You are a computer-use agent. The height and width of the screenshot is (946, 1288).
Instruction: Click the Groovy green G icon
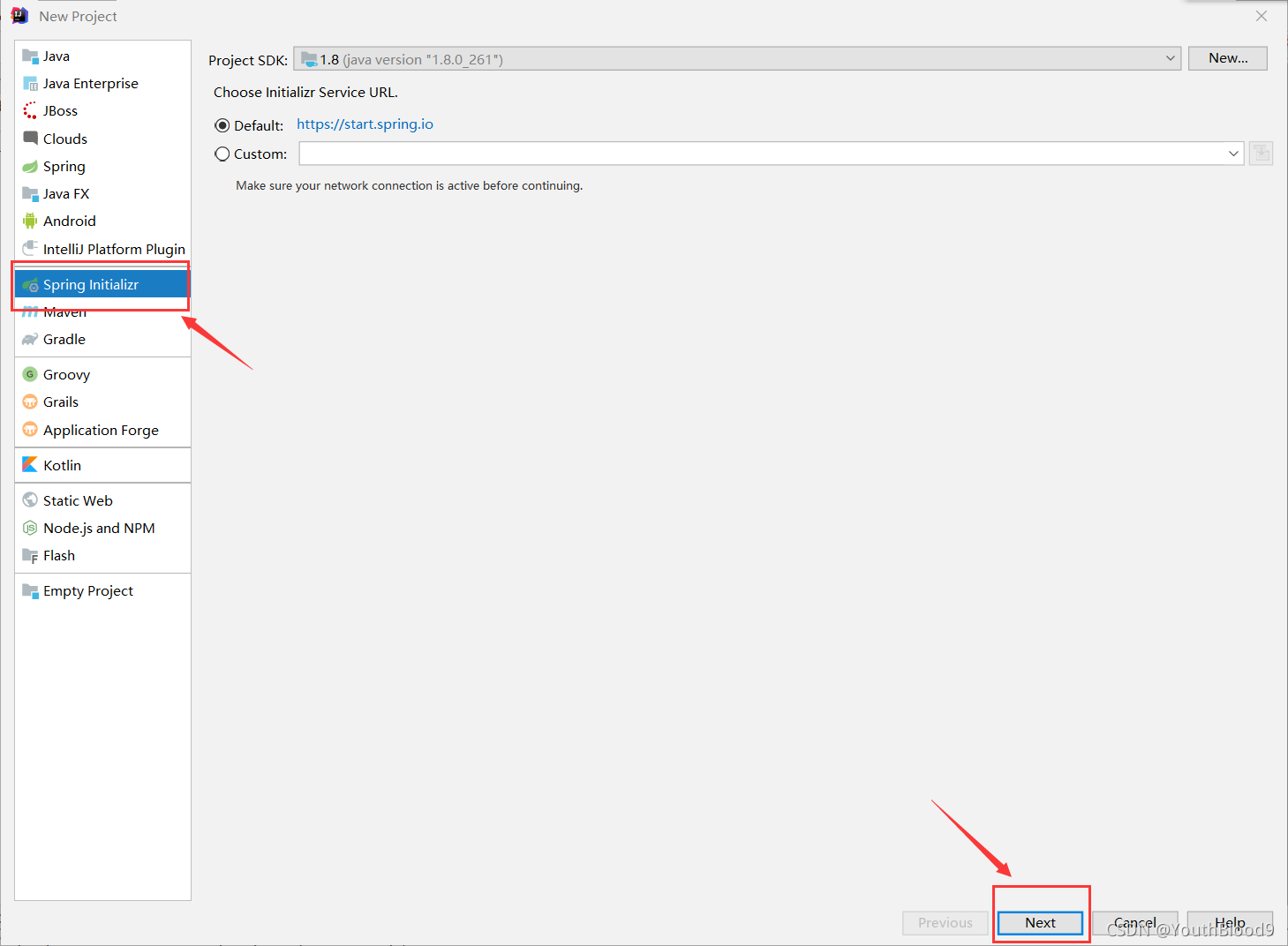30,374
